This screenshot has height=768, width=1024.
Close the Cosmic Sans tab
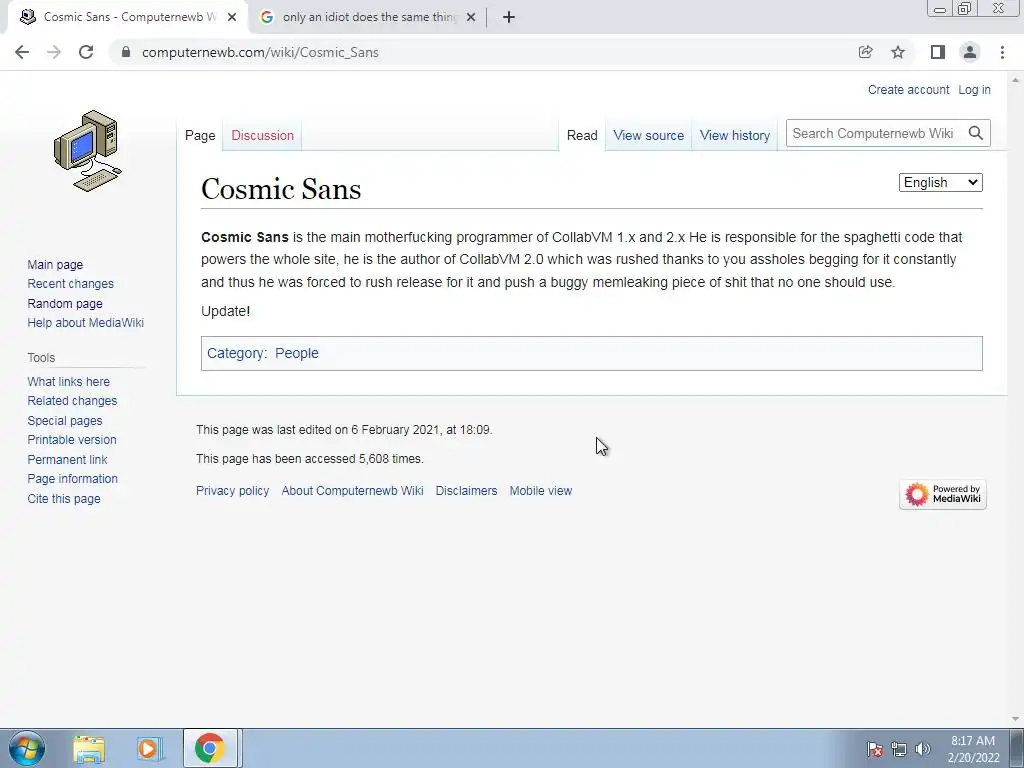click(232, 17)
